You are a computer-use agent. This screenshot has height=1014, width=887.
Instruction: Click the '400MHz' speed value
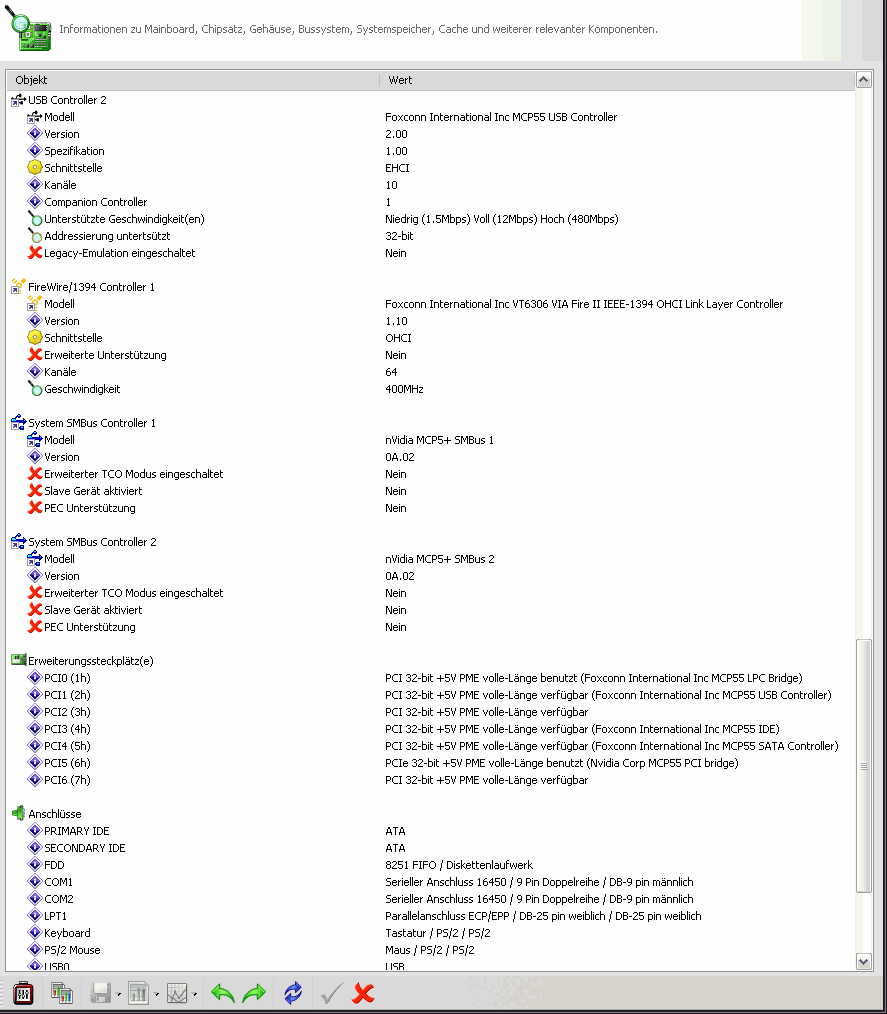tap(404, 389)
